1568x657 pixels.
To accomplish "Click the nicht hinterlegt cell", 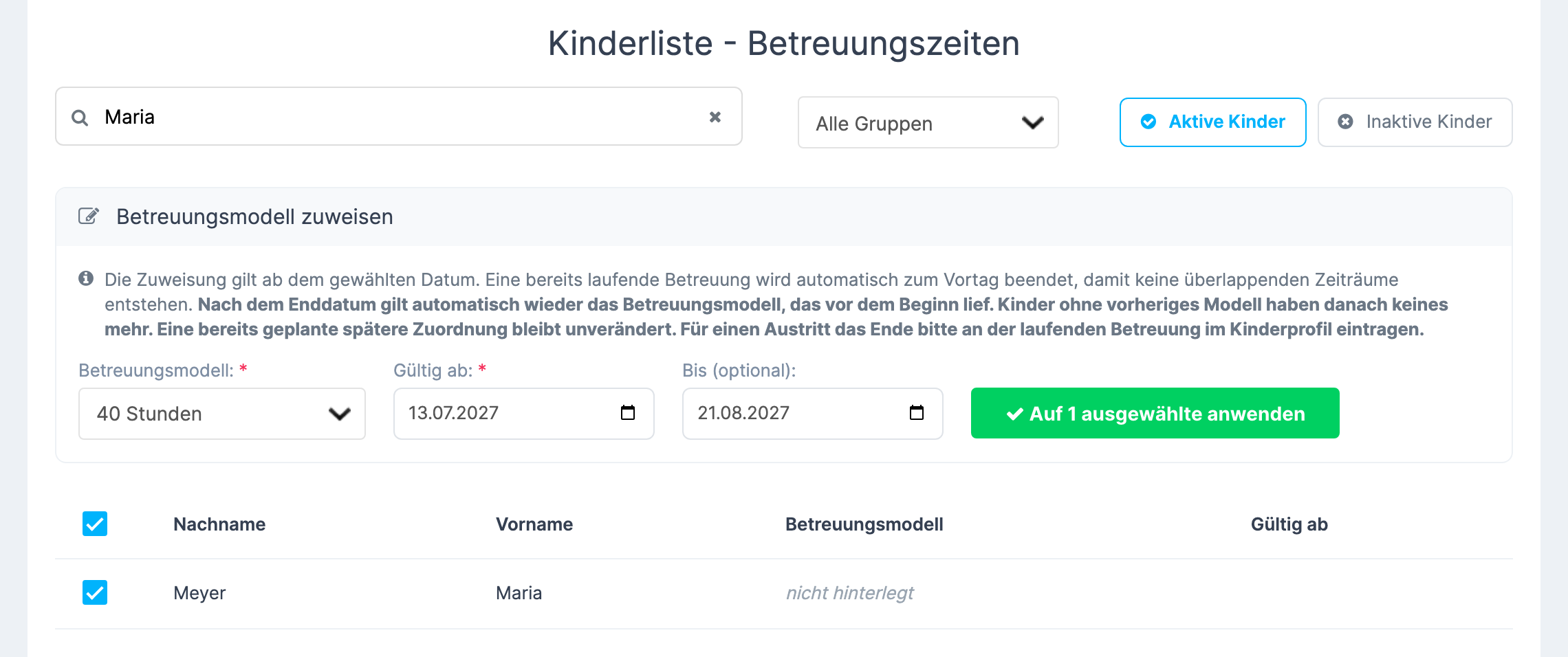I will pyautogui.click(x=850, y=593).
